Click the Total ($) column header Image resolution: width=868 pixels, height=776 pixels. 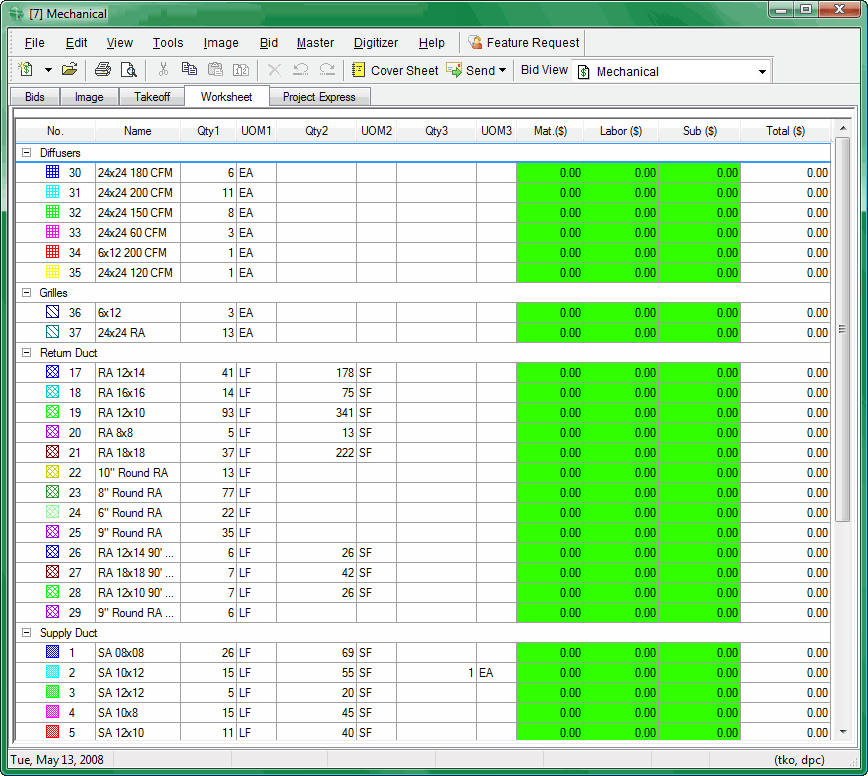[x=786, y=131]
